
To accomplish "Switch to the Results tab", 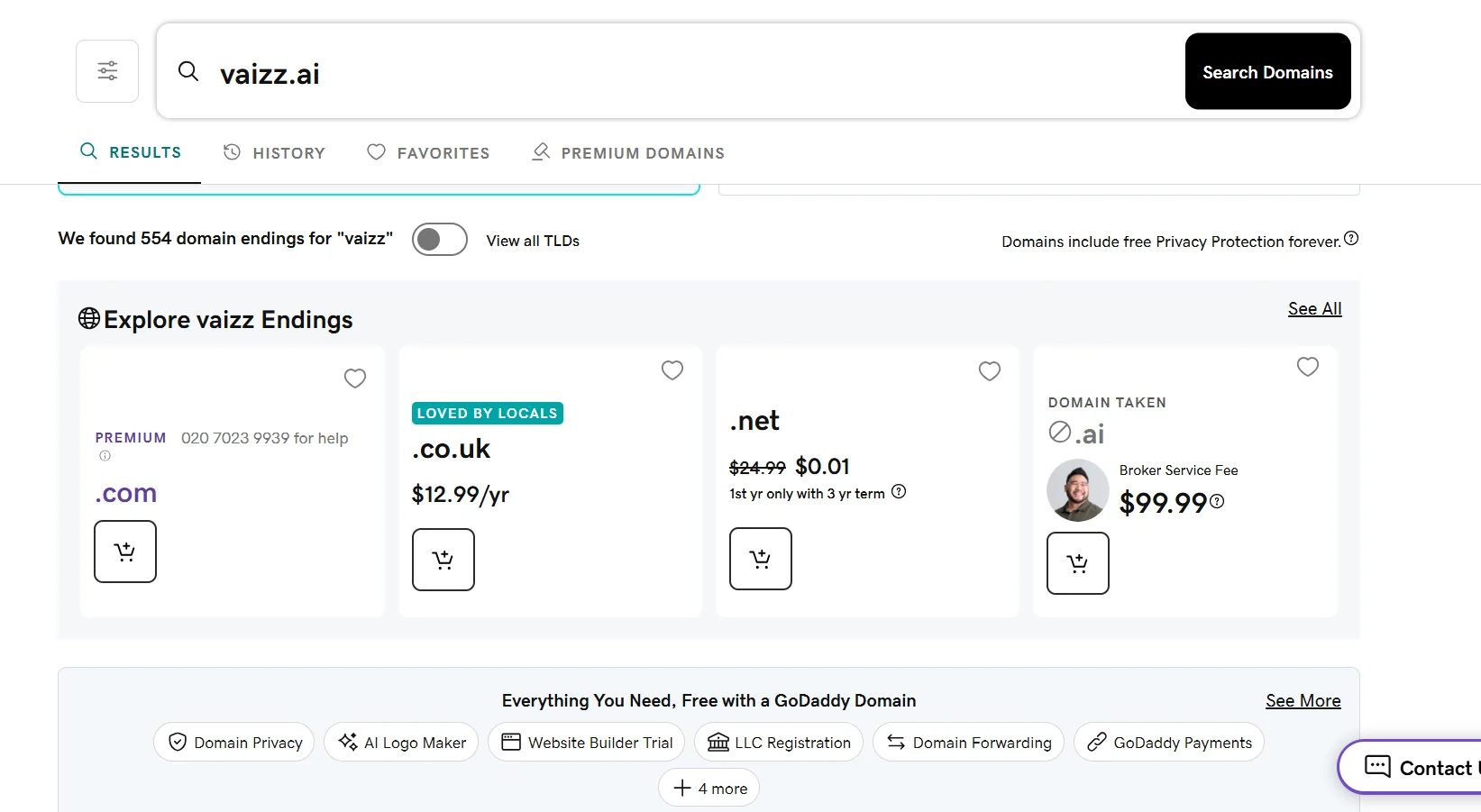I will pyautogui.click(x=130, y=152).
